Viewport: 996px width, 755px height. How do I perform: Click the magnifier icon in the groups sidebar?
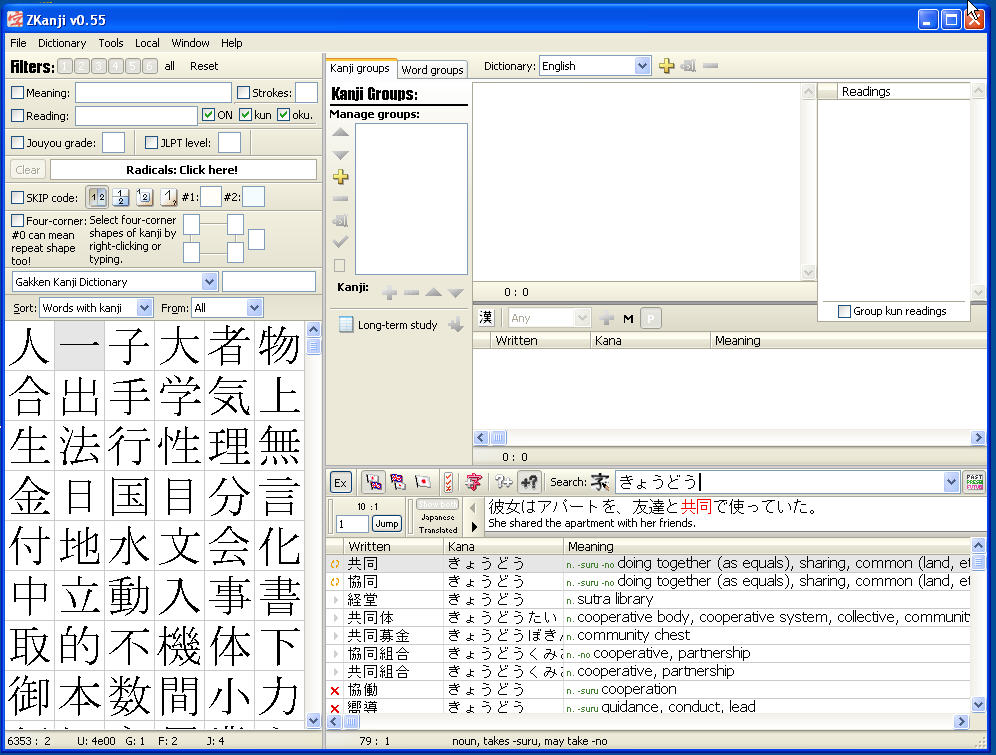[340, 221]
